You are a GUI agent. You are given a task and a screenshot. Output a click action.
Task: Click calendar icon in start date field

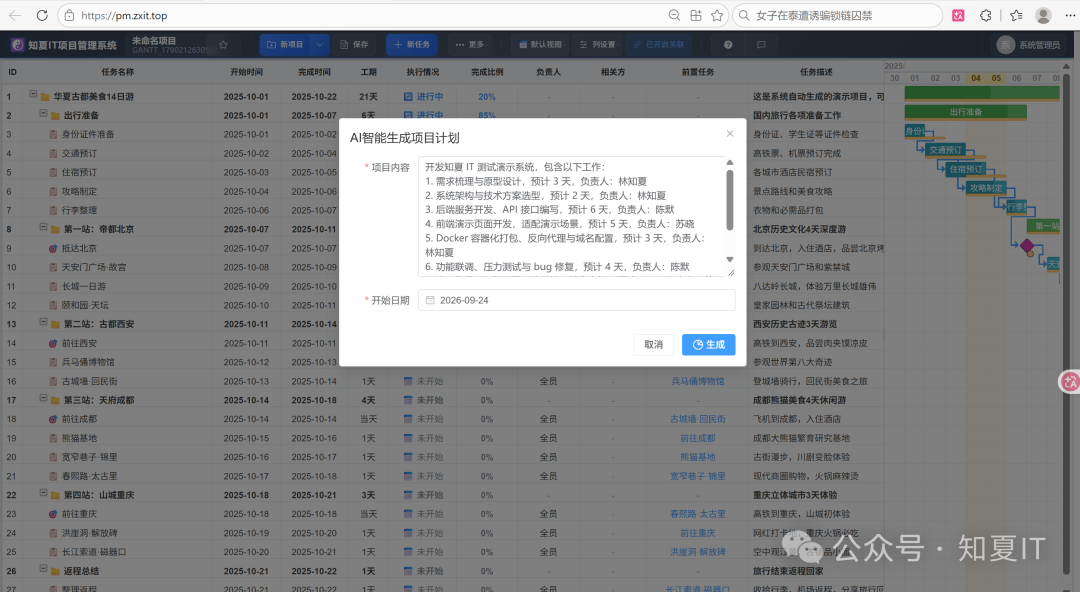[430, 300]
